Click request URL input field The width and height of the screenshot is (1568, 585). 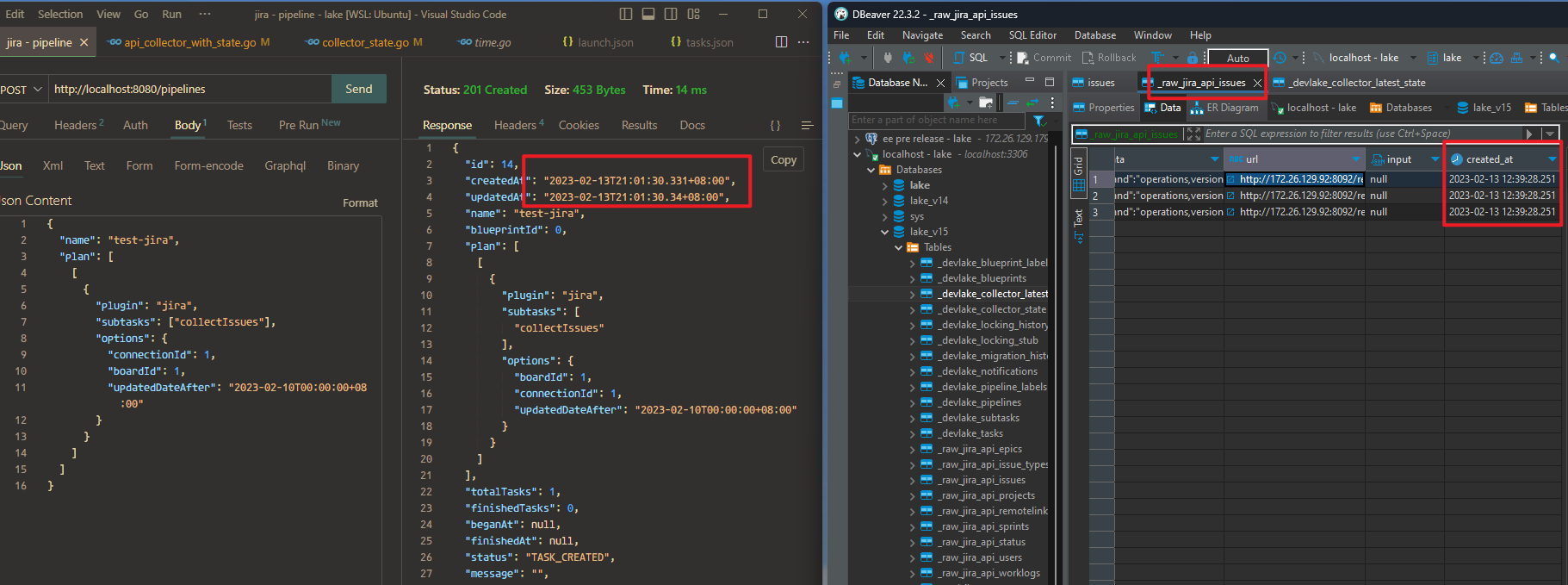click(189, 89)
